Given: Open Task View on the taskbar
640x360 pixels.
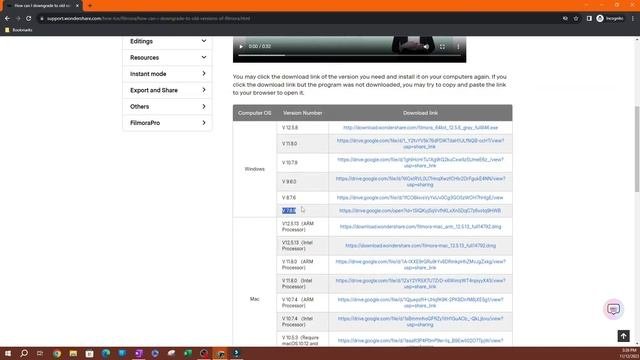Looking at the screenshot, I should pyautogui.click(x=40, y=353).
